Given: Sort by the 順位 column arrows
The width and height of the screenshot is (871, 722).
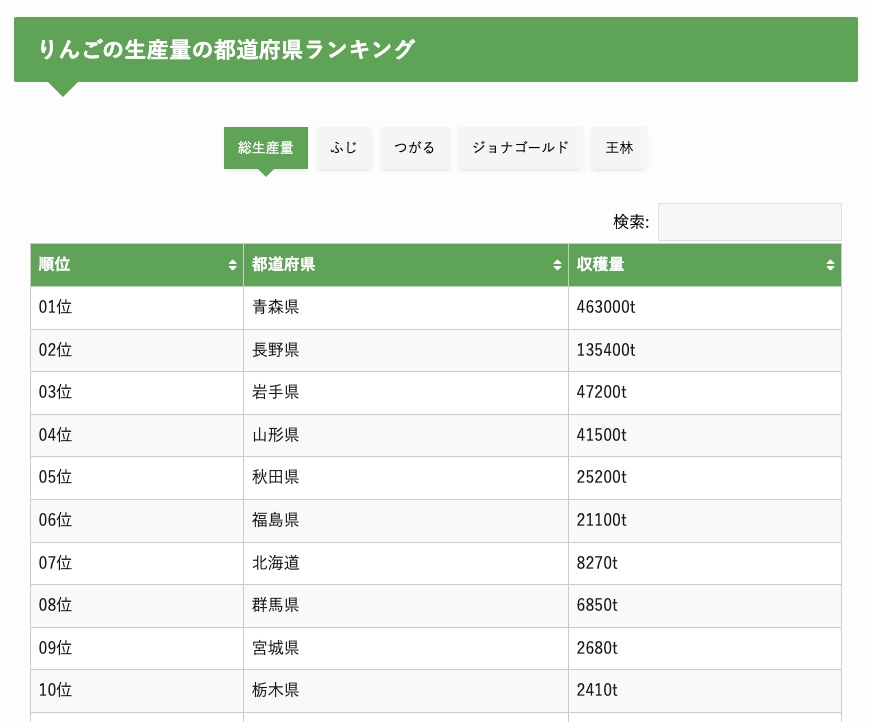Looking at the screenshot, I should pos(233,265).
